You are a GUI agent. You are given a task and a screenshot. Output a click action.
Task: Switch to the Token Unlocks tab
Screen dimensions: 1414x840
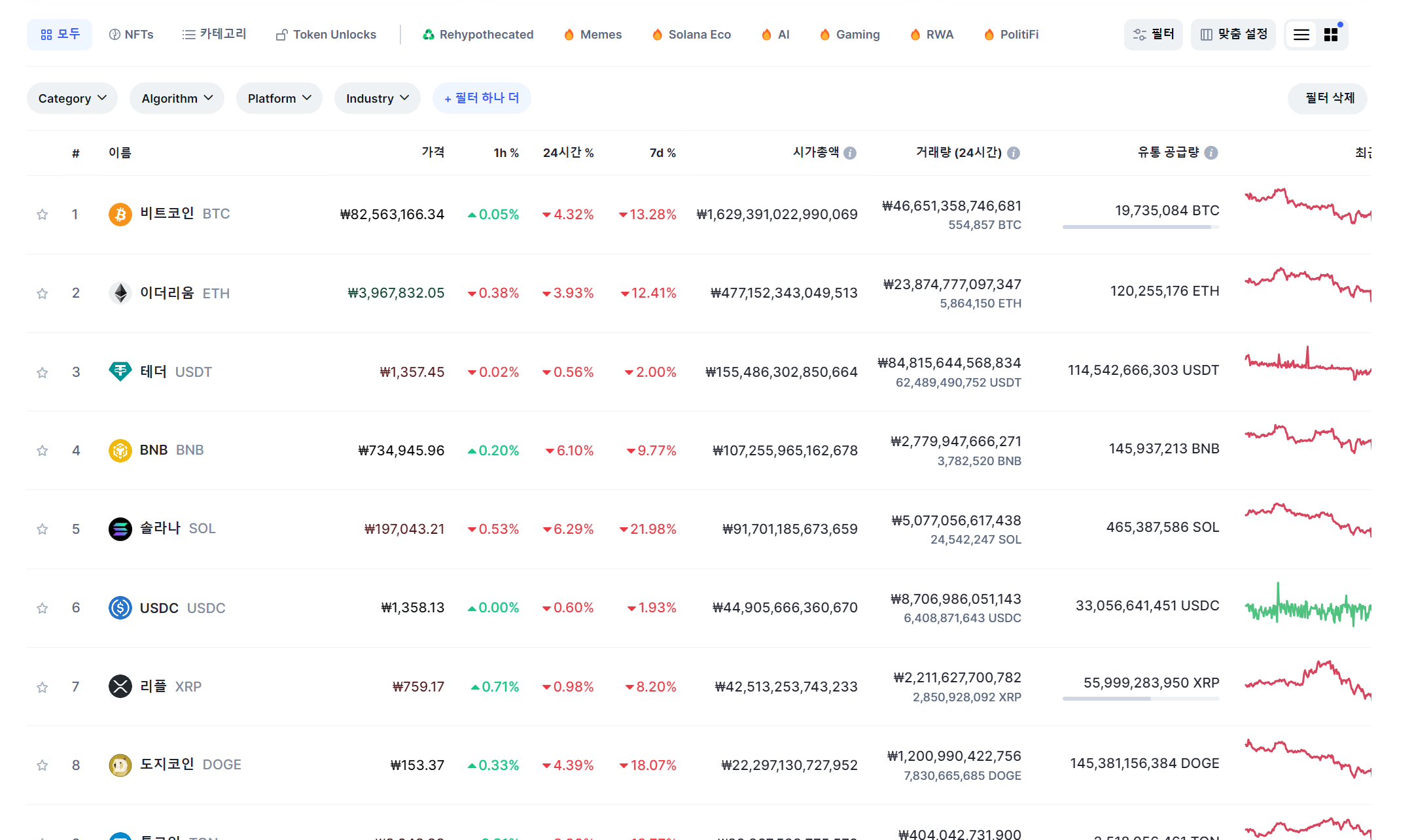pos(326,35)
